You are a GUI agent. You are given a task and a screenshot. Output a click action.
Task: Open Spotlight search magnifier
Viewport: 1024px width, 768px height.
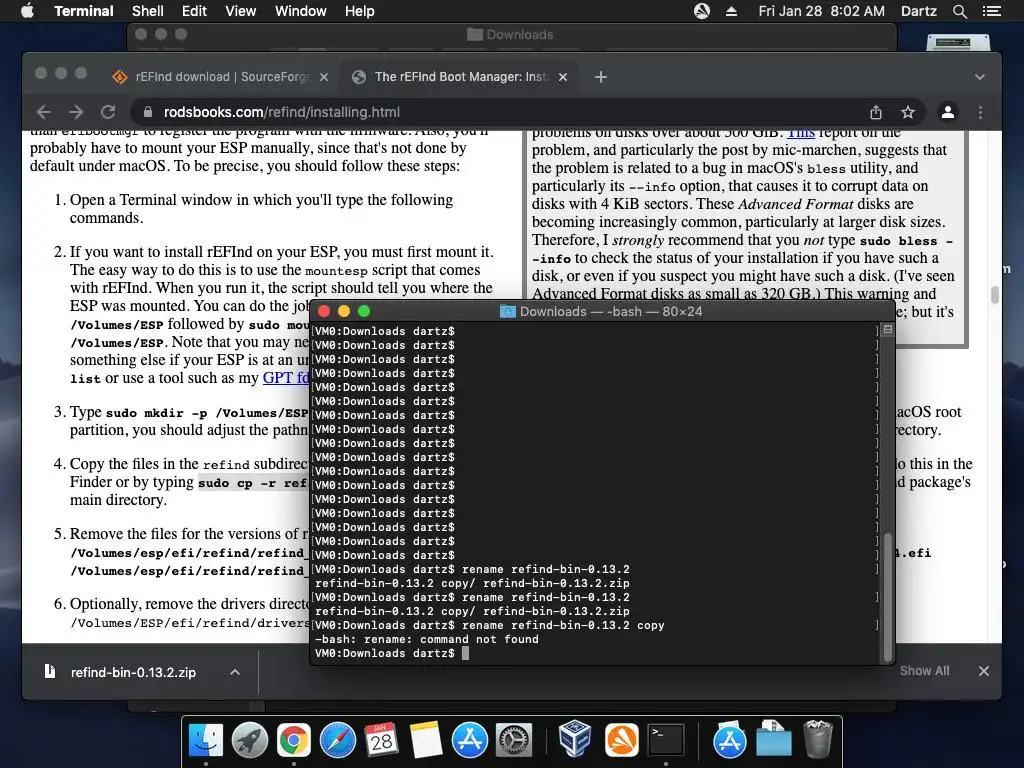tap(960, 11)
